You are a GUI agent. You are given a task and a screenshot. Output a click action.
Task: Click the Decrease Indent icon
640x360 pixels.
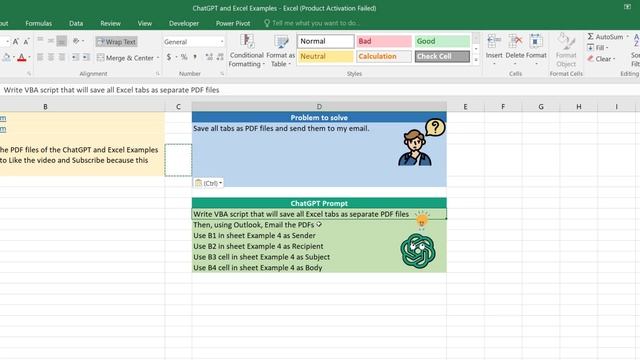click(75, 58)
